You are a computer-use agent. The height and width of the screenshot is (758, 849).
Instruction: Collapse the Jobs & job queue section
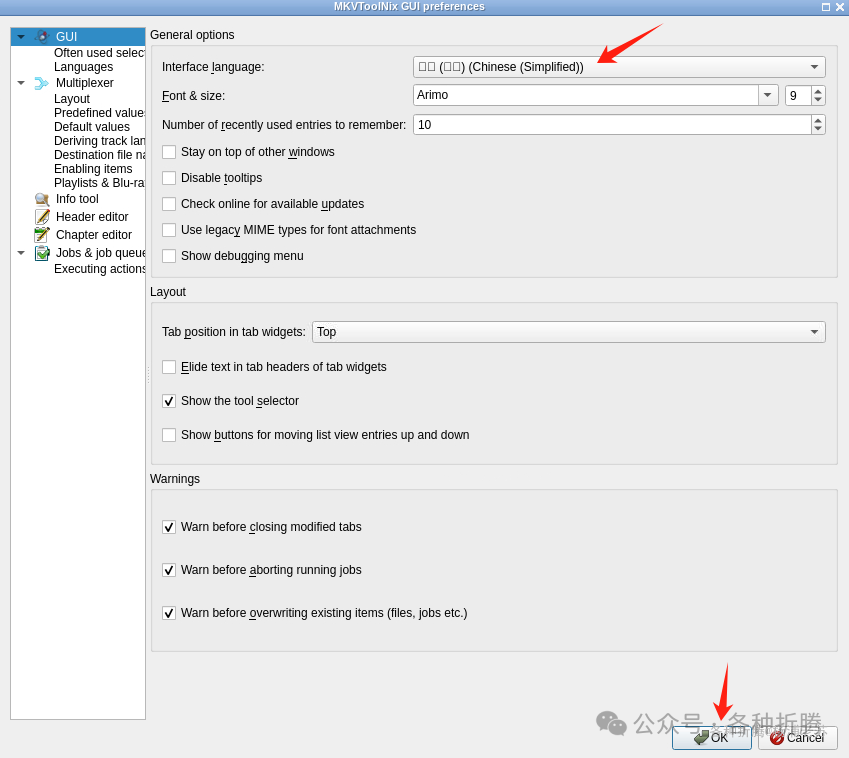coord(21,253)
